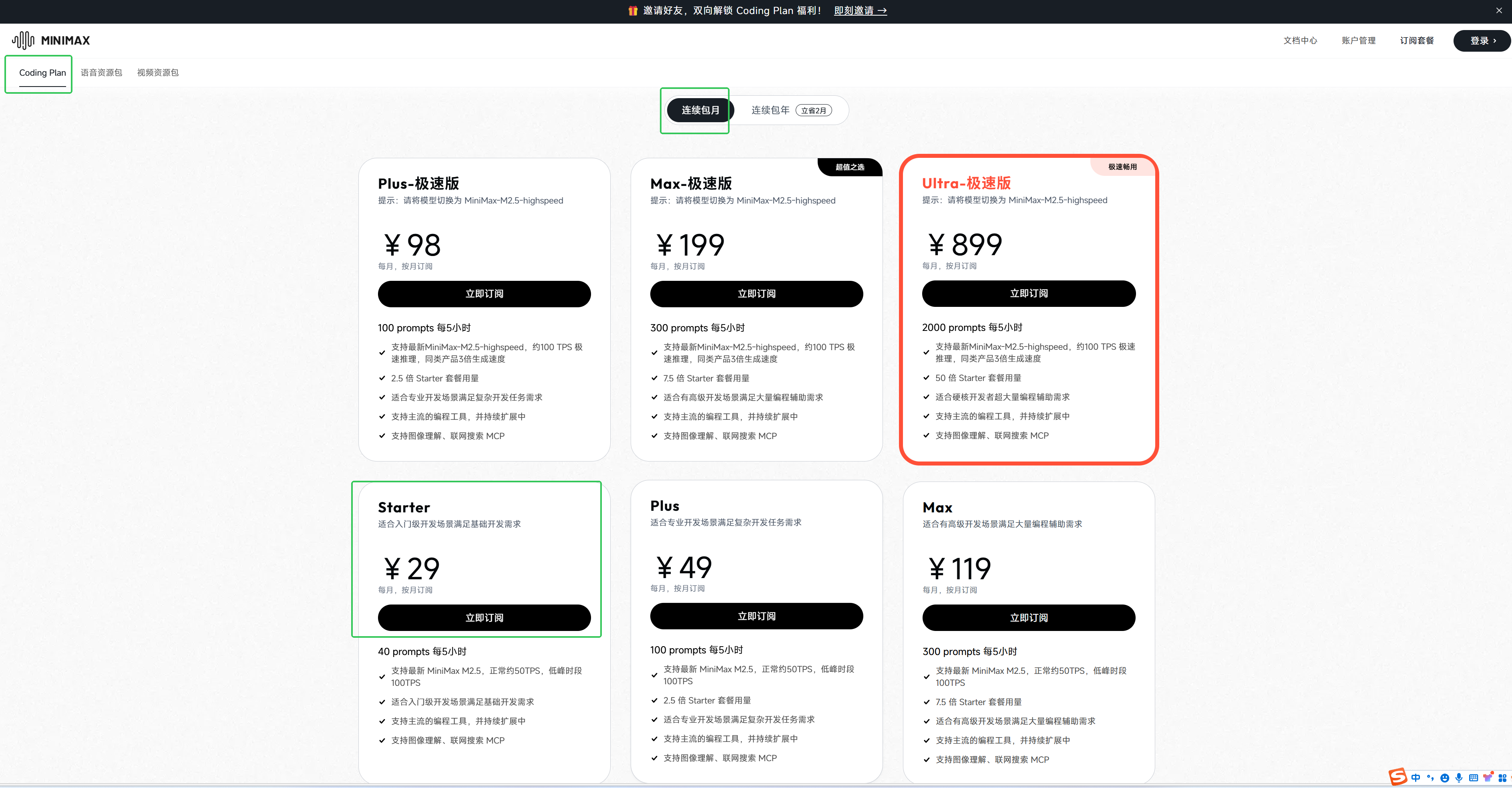Open Sogou emoji panel icon

[x=1444, y=778]
